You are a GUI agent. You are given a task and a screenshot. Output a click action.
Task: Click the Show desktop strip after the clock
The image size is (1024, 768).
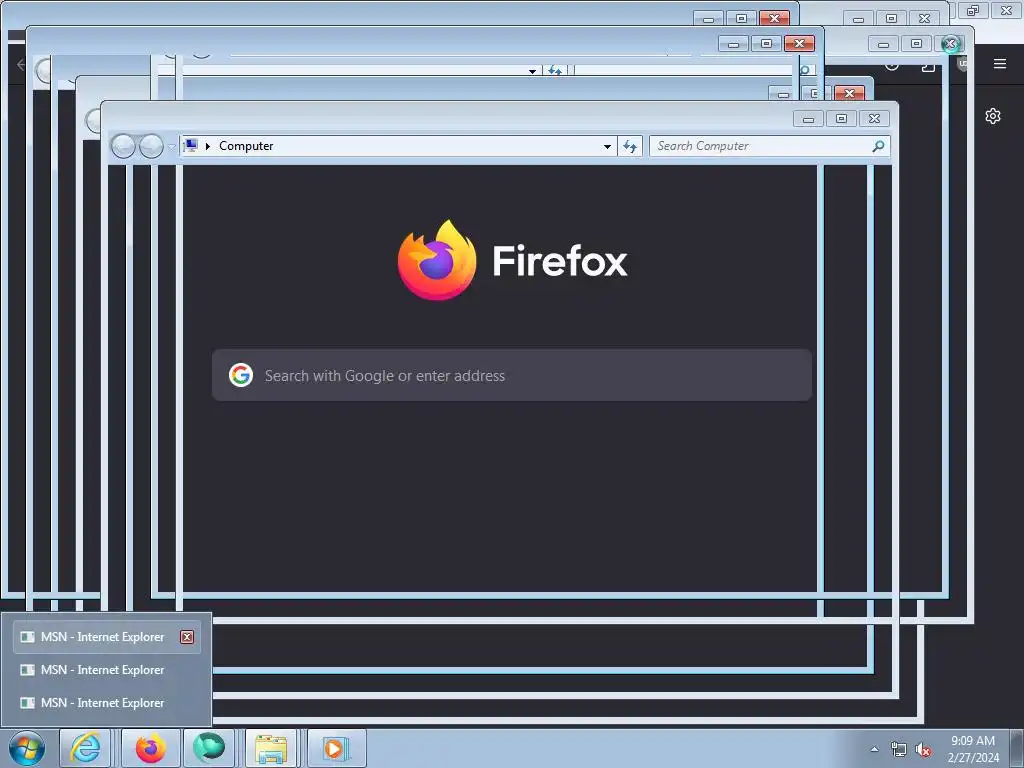[x=1017, y=749]
